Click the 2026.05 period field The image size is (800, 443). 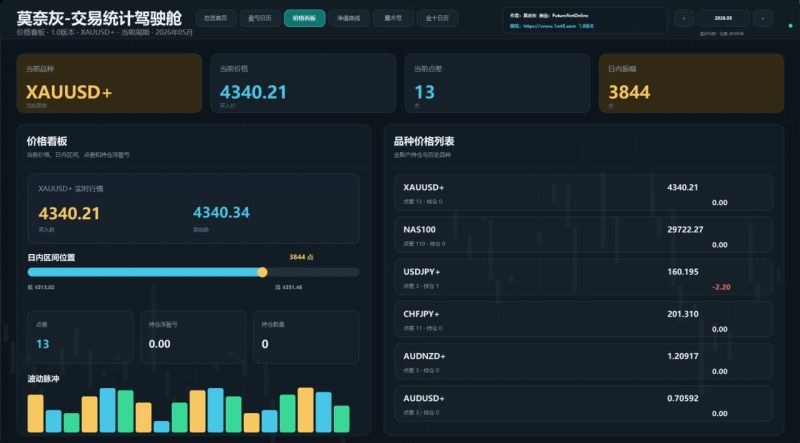pos(723,18)
